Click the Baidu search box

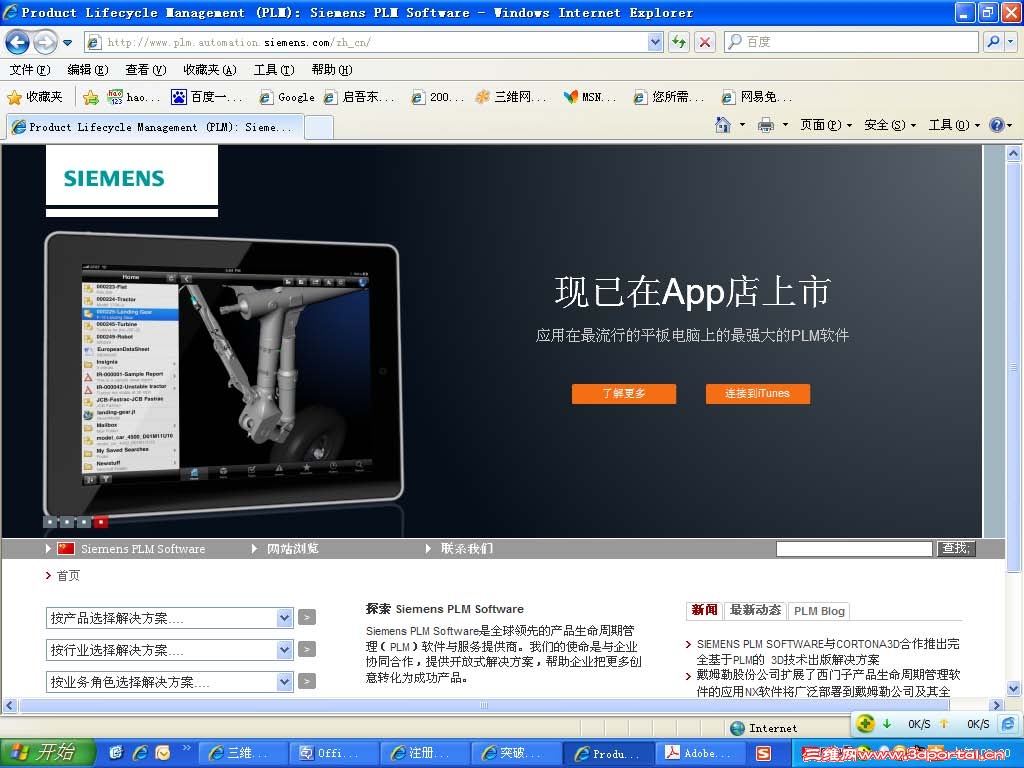pos(851,42)
